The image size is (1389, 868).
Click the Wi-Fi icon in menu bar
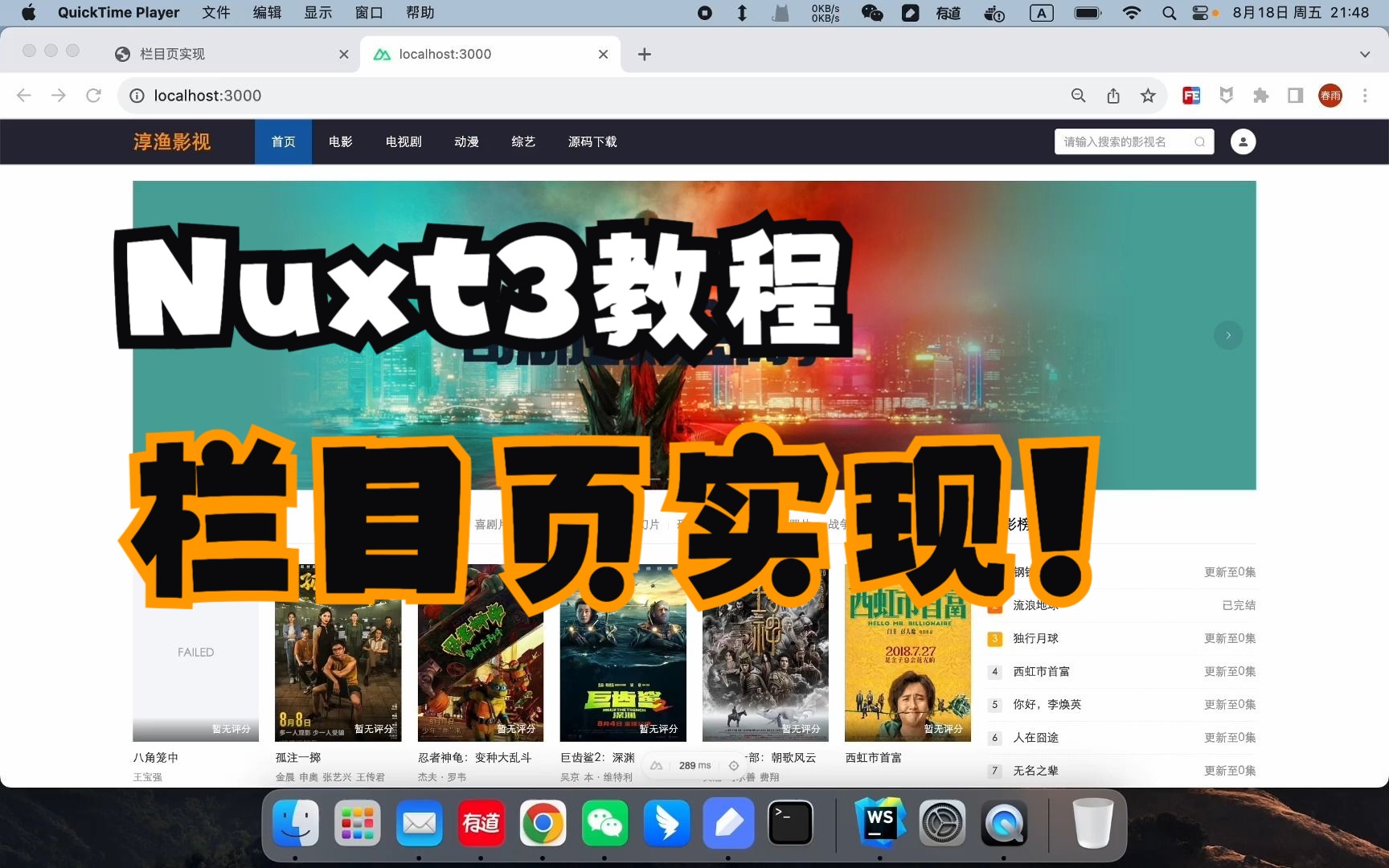[1132, 13]
